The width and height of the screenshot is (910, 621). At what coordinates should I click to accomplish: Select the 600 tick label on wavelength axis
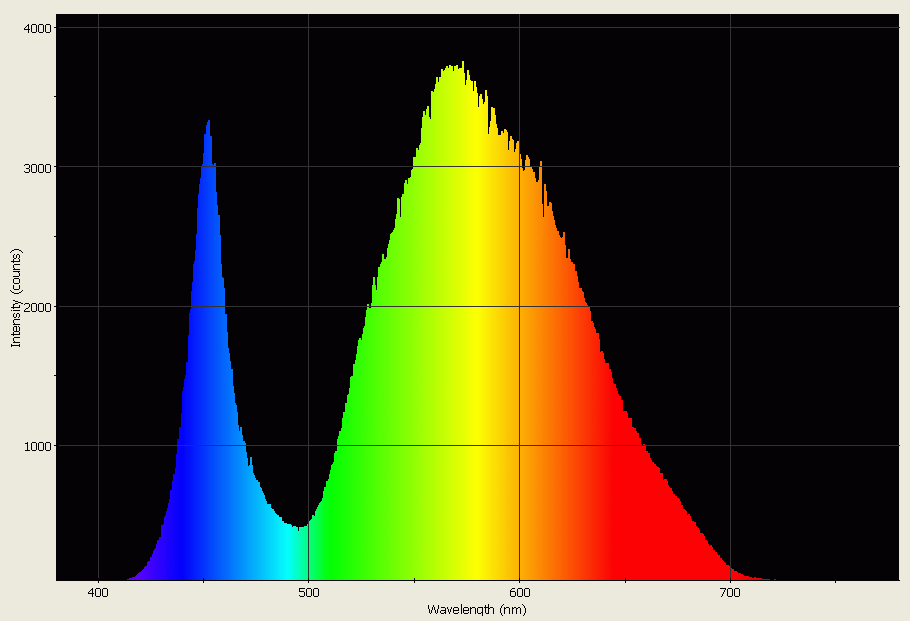point(520,594)
